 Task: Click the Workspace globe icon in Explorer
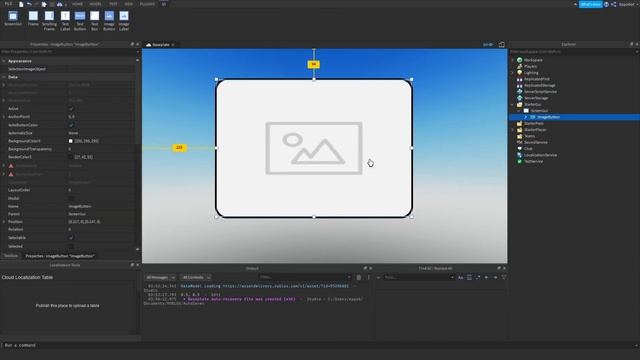pos(520,60)
